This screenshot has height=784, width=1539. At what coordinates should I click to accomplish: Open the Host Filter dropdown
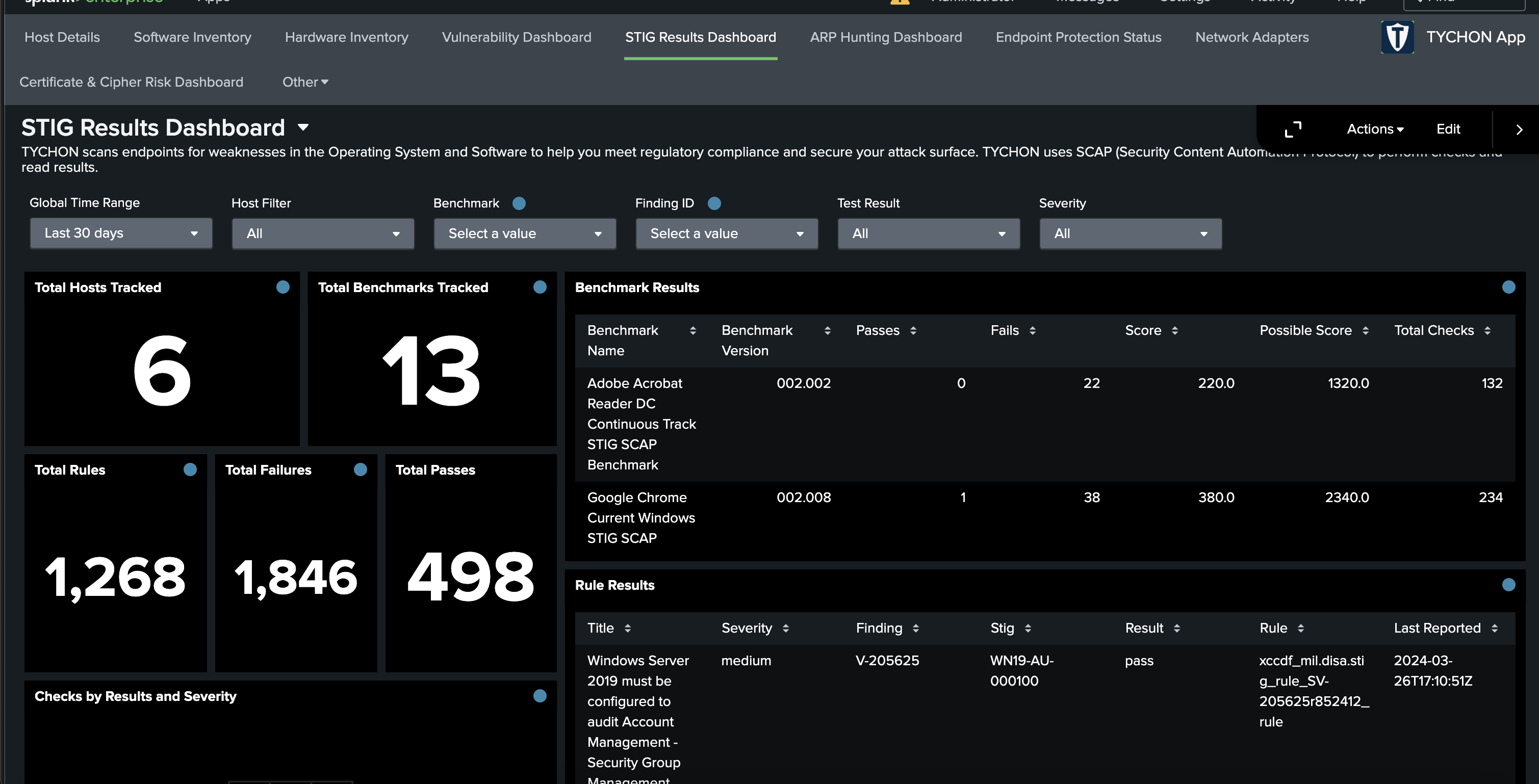coord(323,233)
